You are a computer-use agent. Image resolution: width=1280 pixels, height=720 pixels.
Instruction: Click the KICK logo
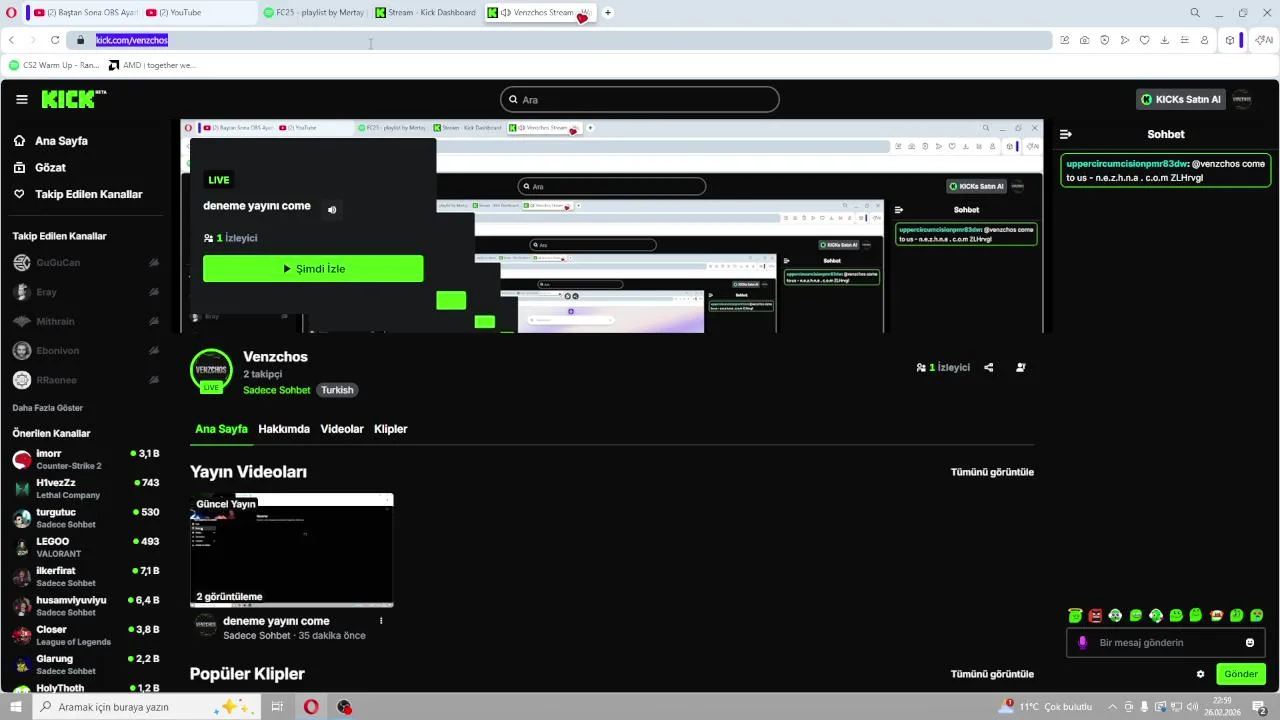73,99
